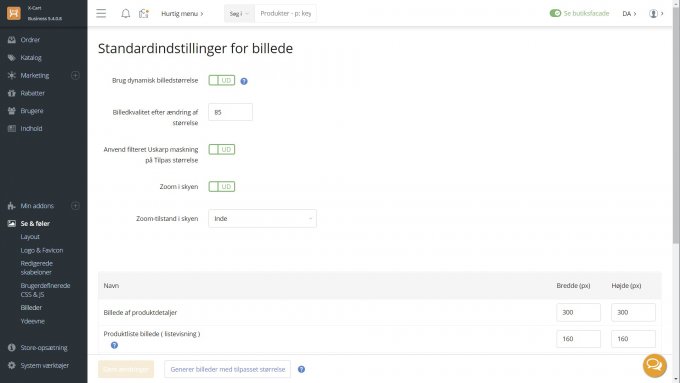Viewport: 680px width, 383px height.
Task: Go to Layout submenu item
Action: point(30,237)
